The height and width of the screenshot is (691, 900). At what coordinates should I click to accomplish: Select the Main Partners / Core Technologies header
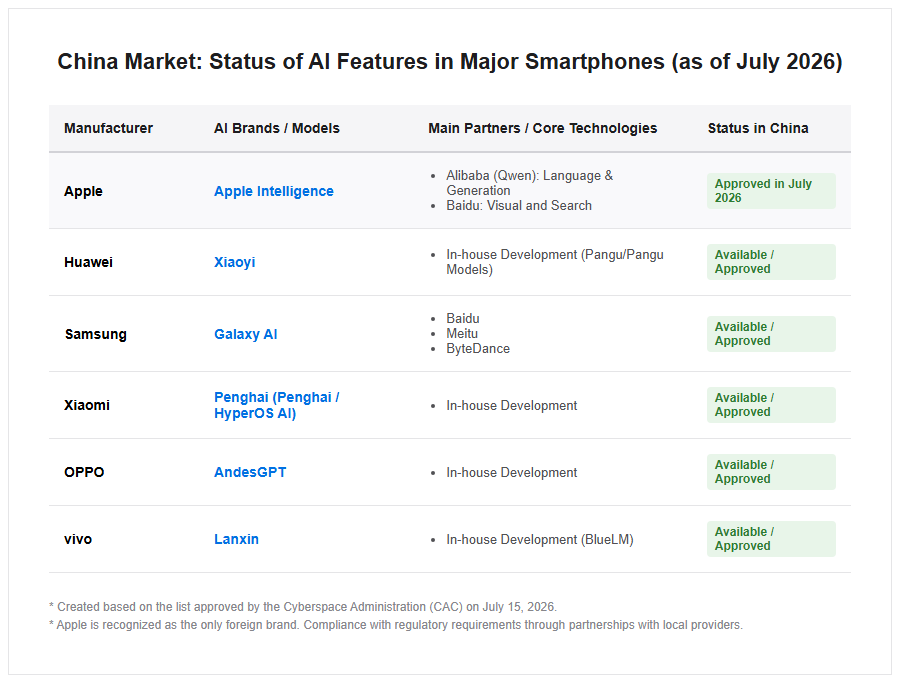click(542, 128)
